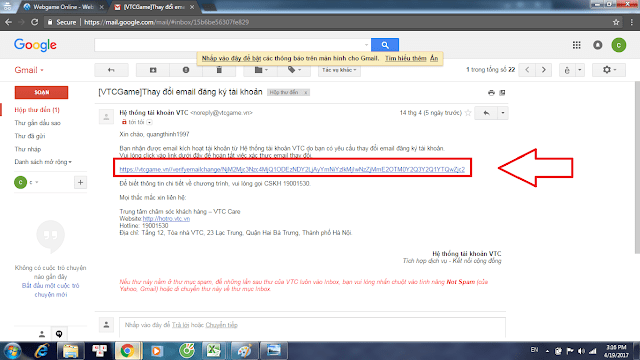
Task: Bookmark this page with star icon
Action: (616, 22)
